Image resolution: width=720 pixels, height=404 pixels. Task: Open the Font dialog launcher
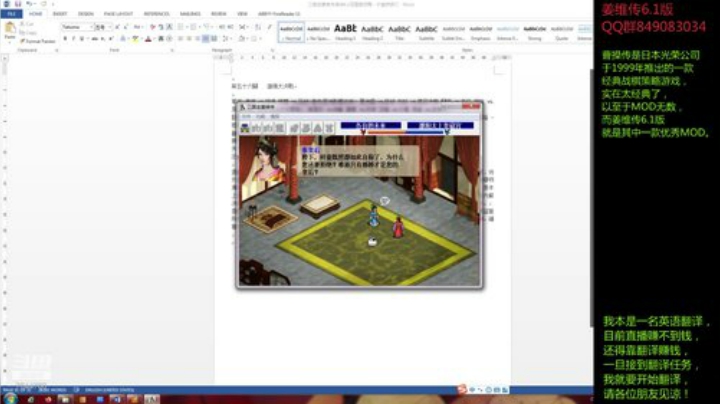tap(172, 50)
